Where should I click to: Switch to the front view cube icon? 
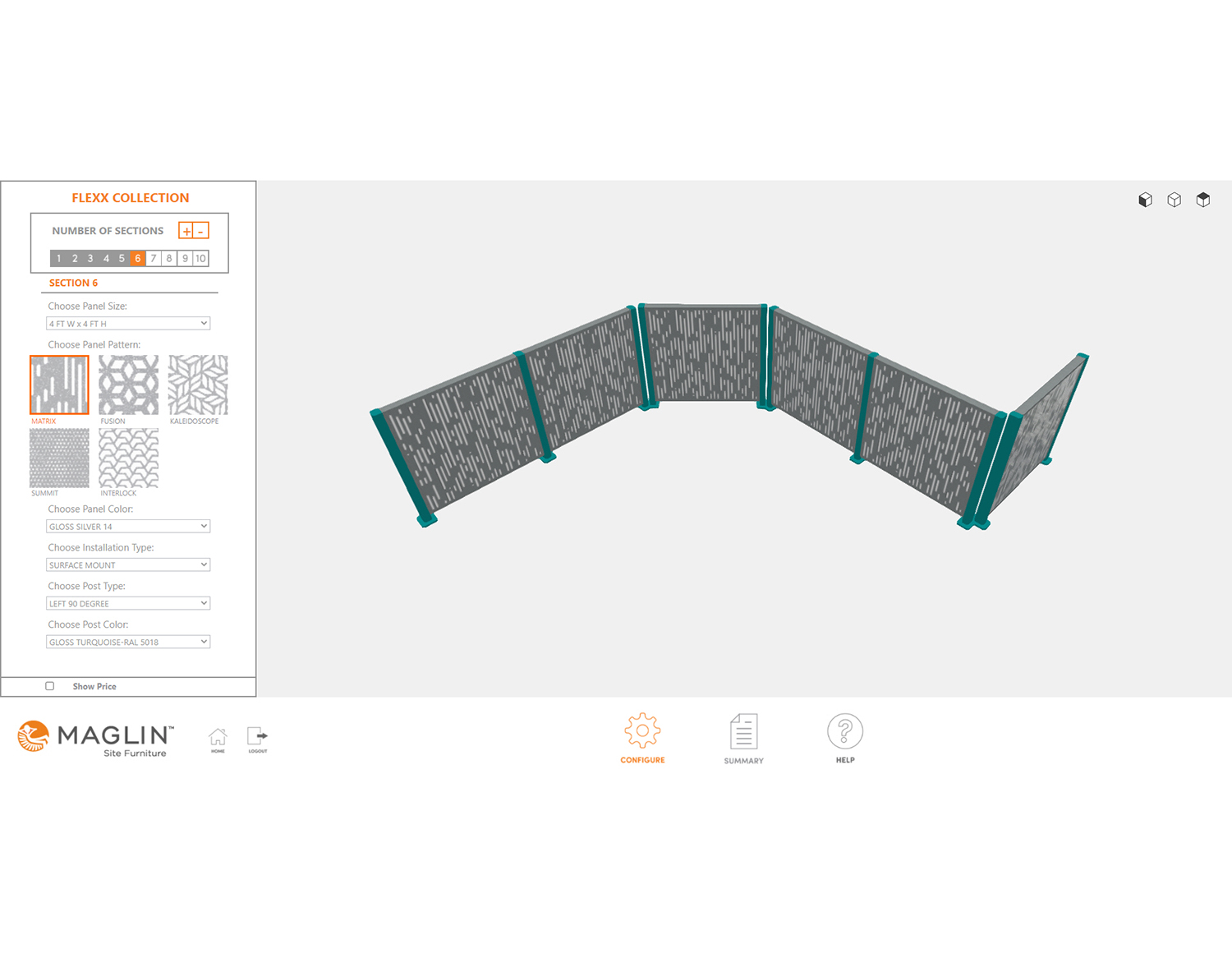1145,200
